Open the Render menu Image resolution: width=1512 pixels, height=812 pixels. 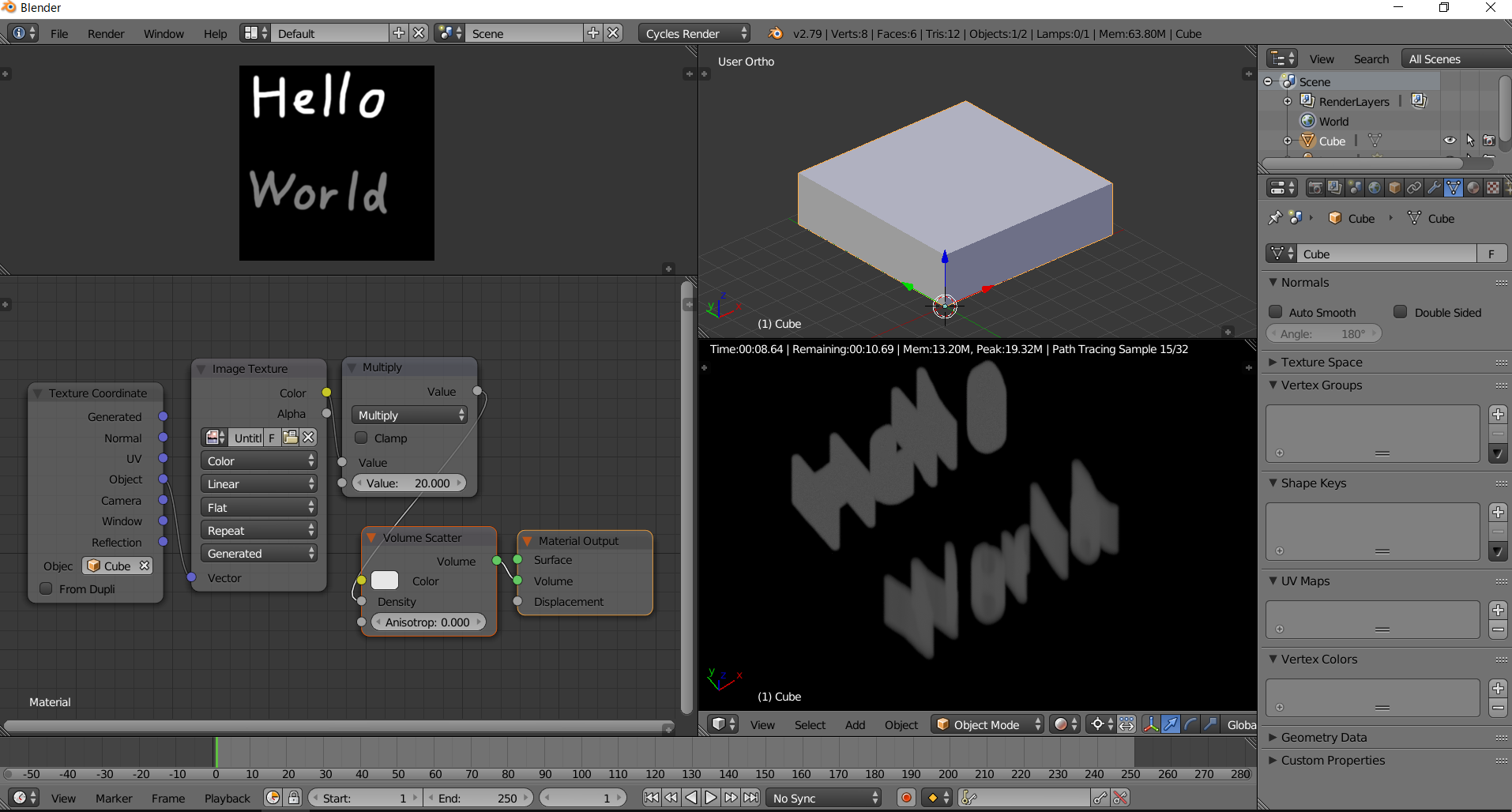(x=106, y=33)
